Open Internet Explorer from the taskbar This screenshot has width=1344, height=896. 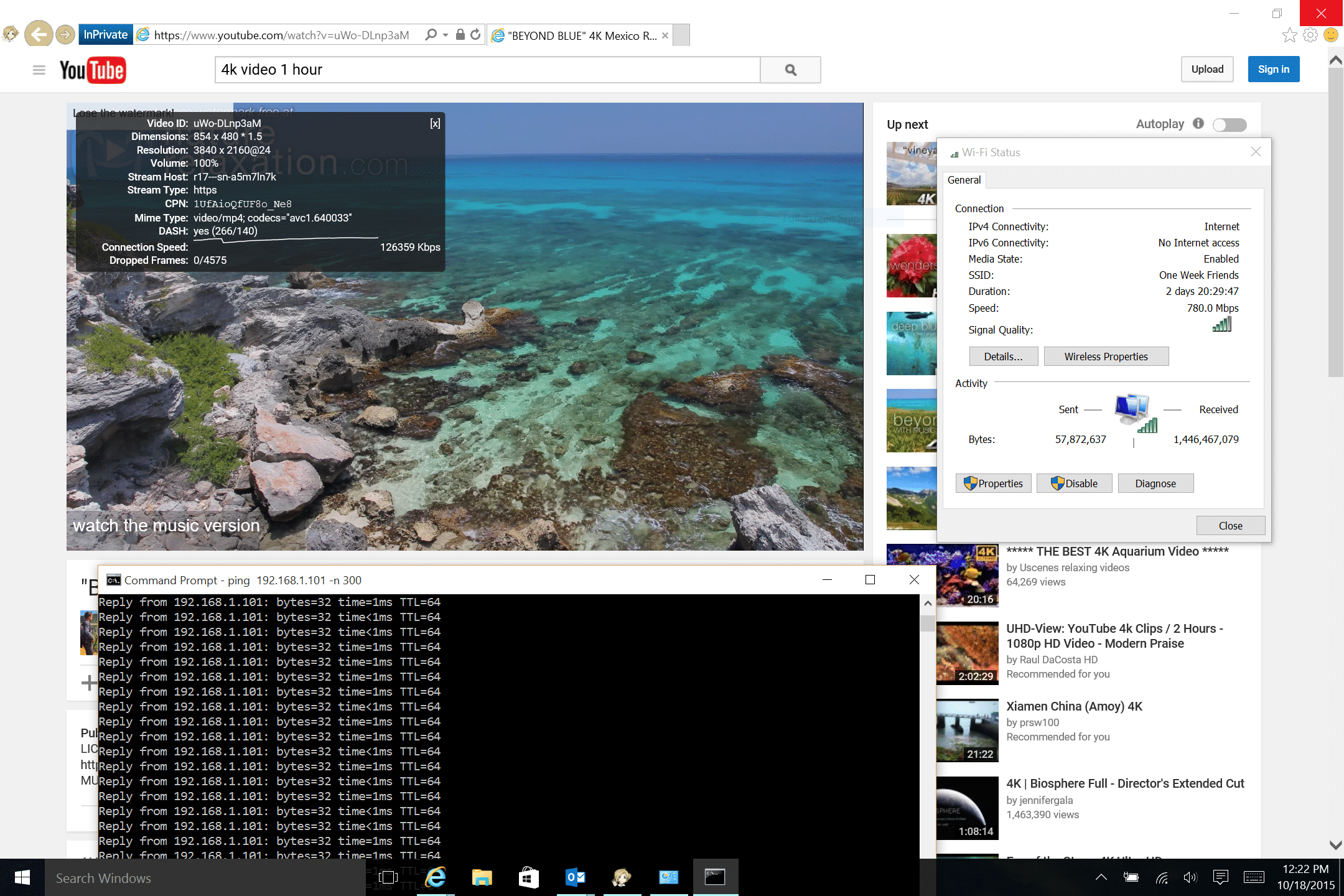point(436,877)
